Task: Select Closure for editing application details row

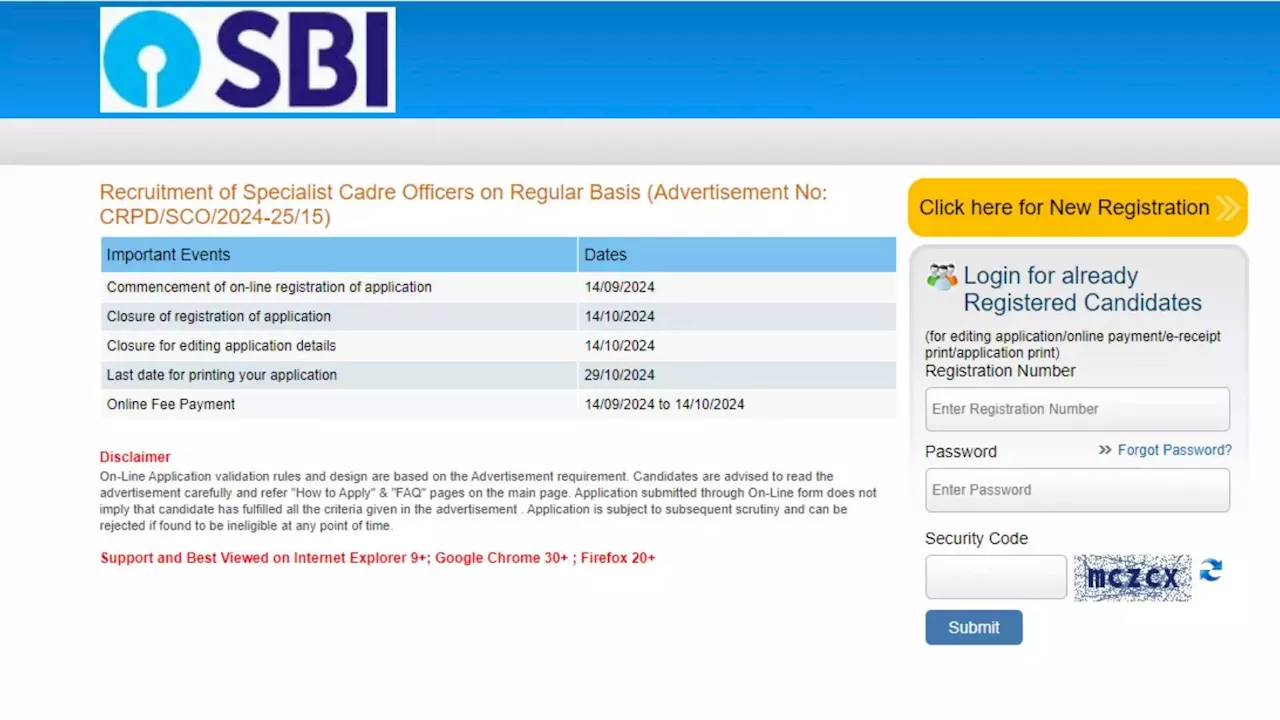Action: (498, 345)
